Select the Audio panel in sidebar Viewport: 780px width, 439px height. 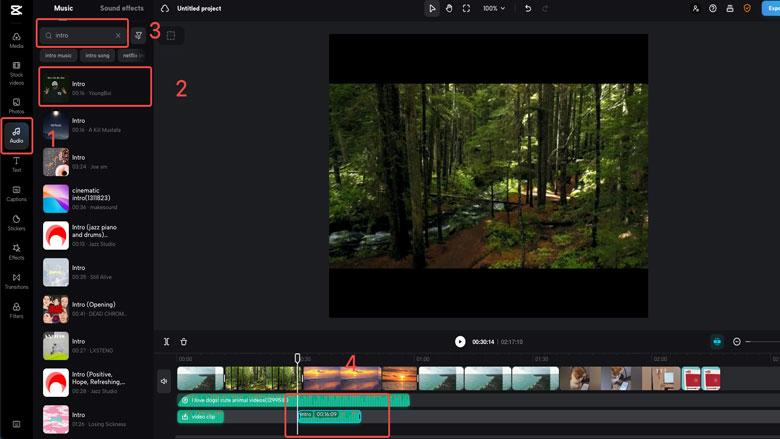[16, 135]
